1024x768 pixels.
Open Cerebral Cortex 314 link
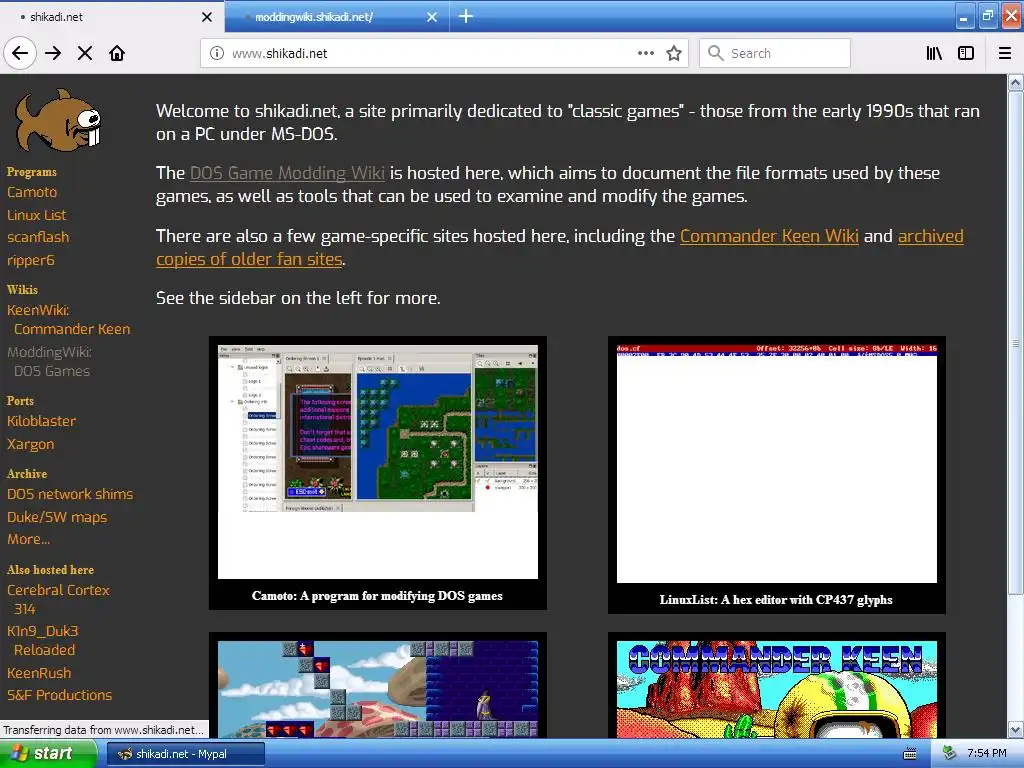point(58,600)
